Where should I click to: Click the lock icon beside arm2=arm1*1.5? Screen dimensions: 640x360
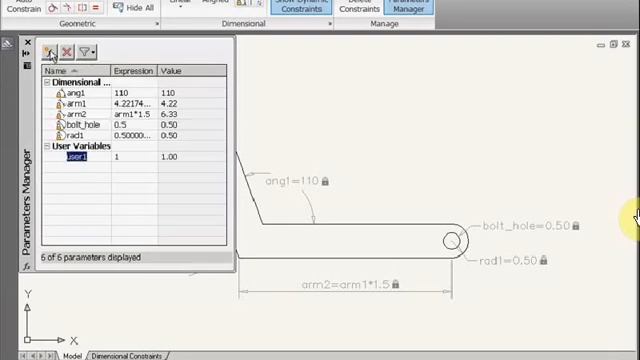(396, 284)
